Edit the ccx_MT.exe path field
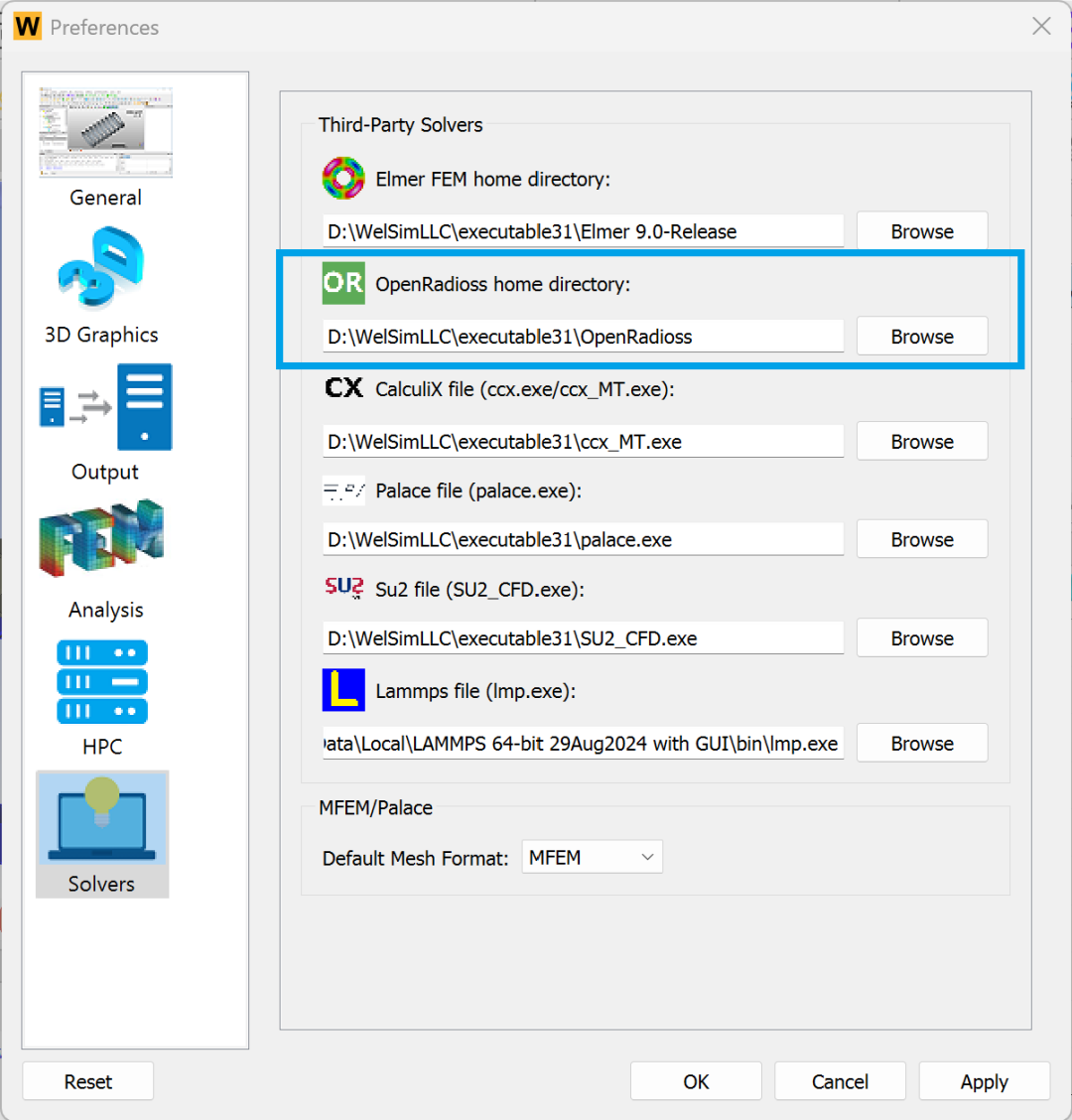Viewport: 1072px width, 1120px height. point(583,442)
